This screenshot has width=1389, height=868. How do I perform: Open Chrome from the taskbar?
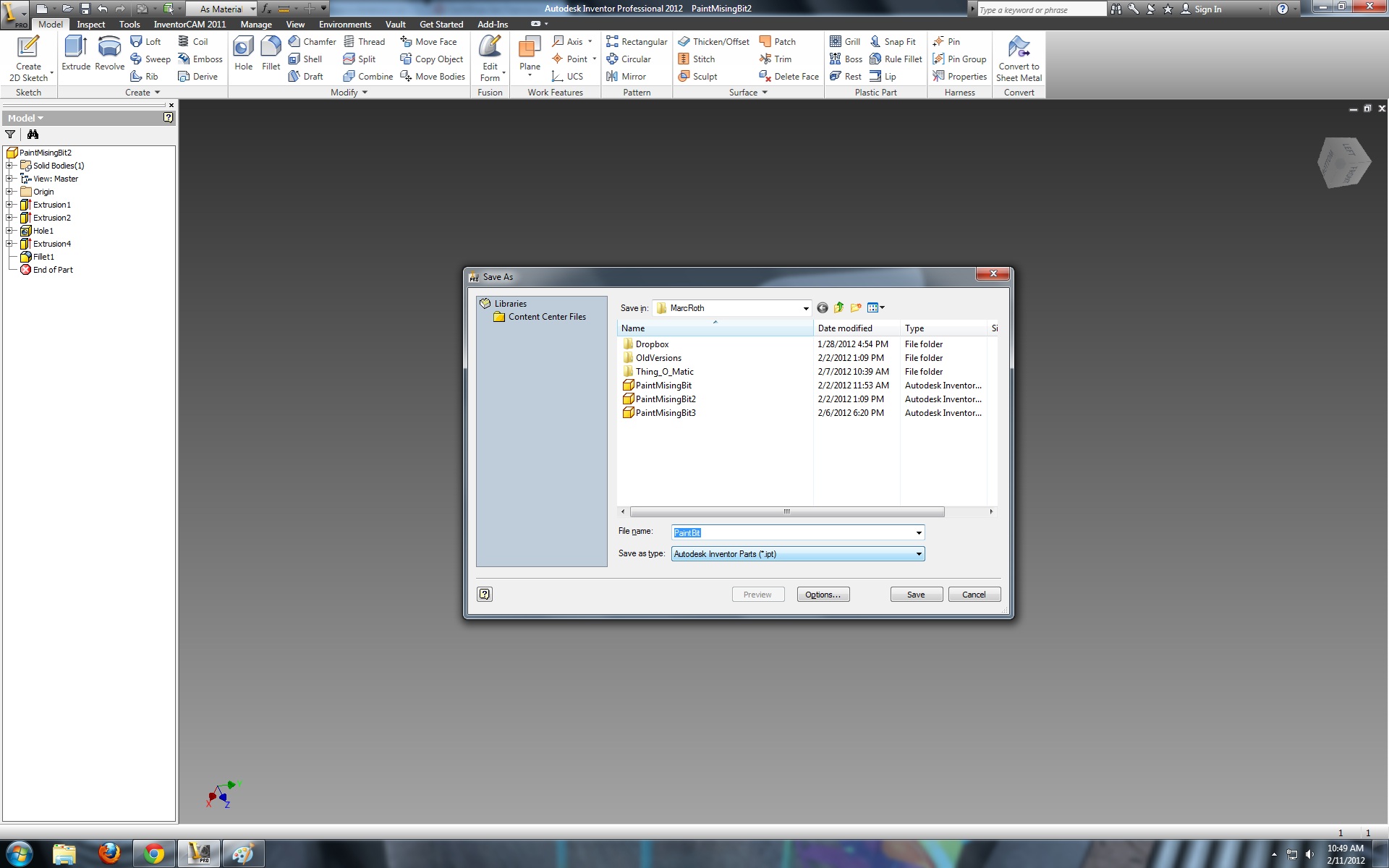click(x=153, y=854)
